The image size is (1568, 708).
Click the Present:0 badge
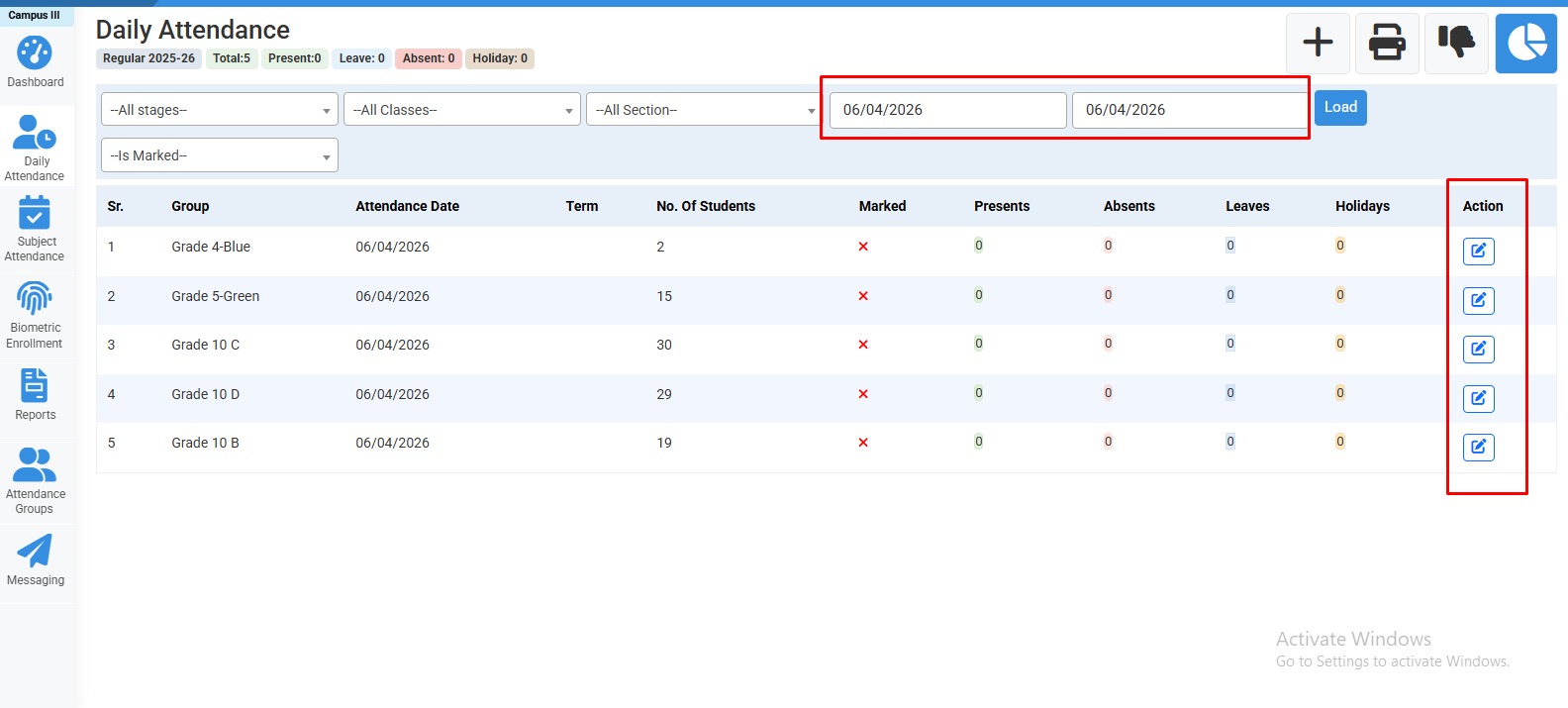(x=294, y=58)
